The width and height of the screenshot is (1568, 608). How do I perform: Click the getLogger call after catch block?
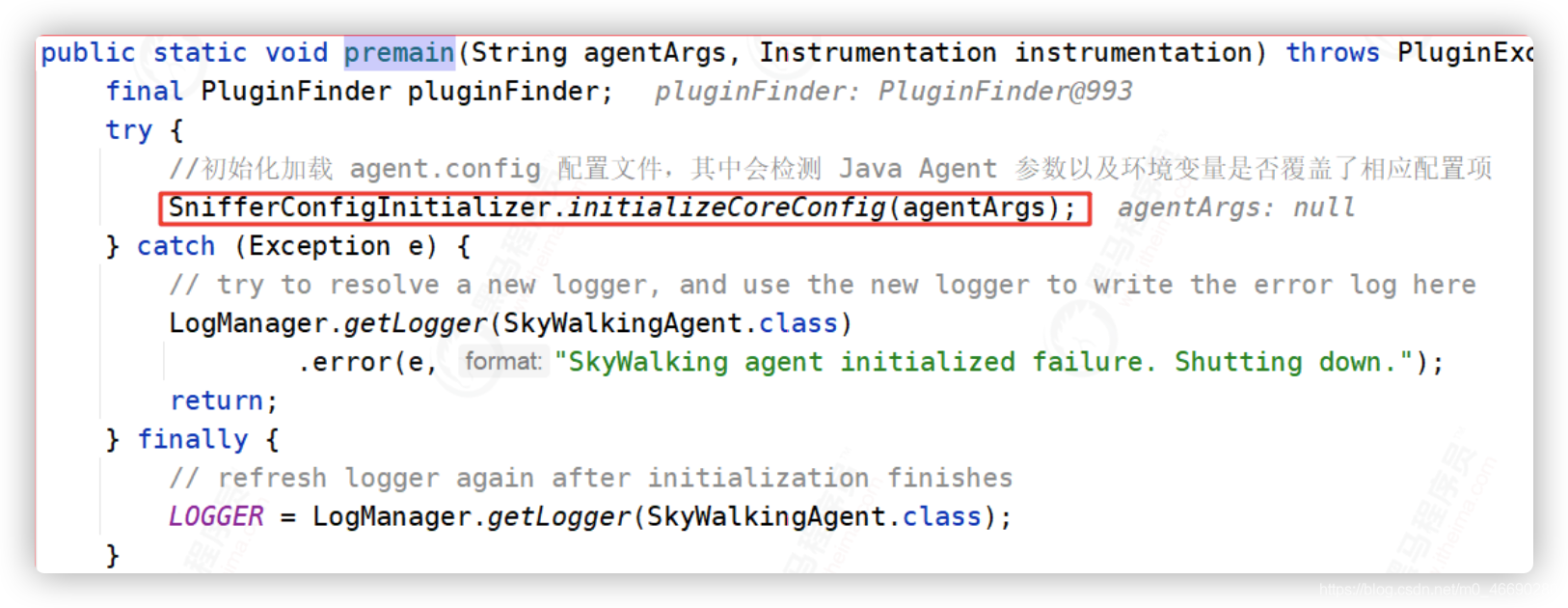[415, 323]
